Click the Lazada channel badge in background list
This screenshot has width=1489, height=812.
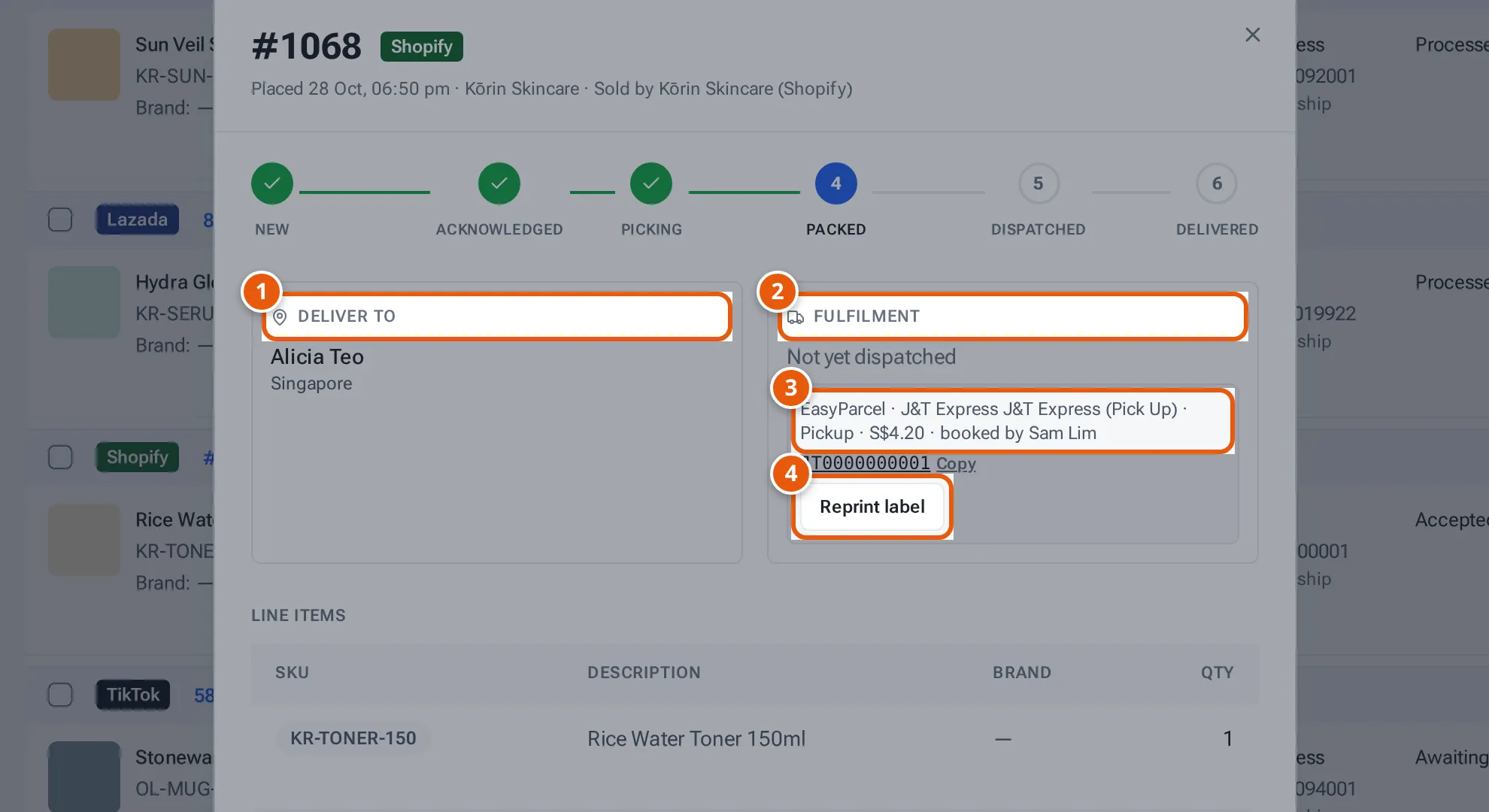pos(137,220)
